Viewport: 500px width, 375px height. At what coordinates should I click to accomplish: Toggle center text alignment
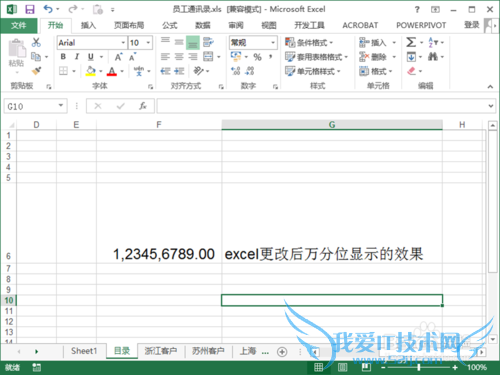[179, 57]
